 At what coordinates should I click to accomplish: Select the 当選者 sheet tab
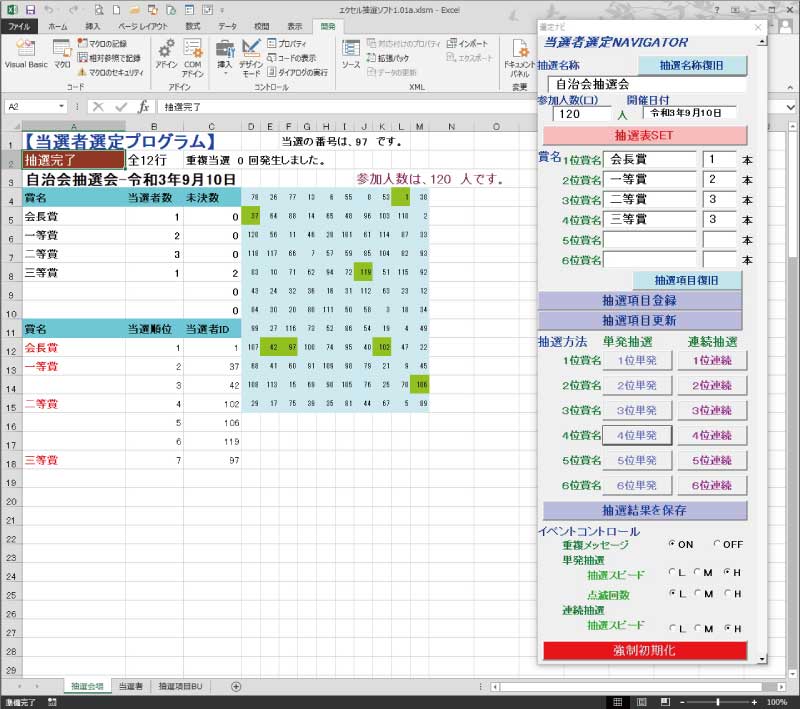click(x=131, y=687)
